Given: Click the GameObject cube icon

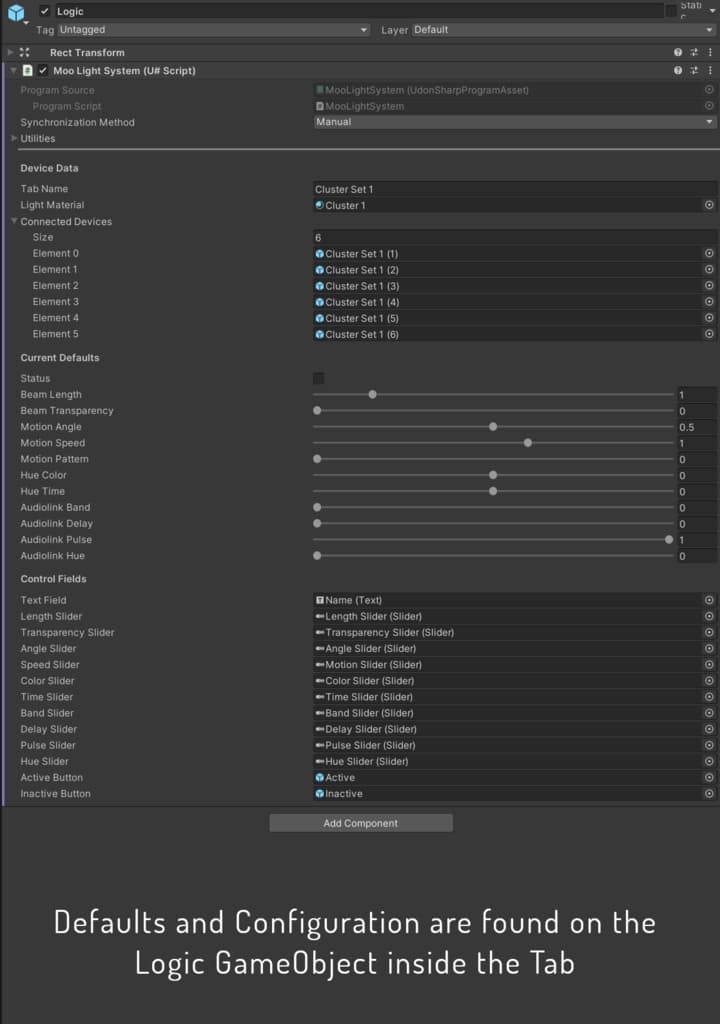Looking at the screenshot, I should 16,12.
